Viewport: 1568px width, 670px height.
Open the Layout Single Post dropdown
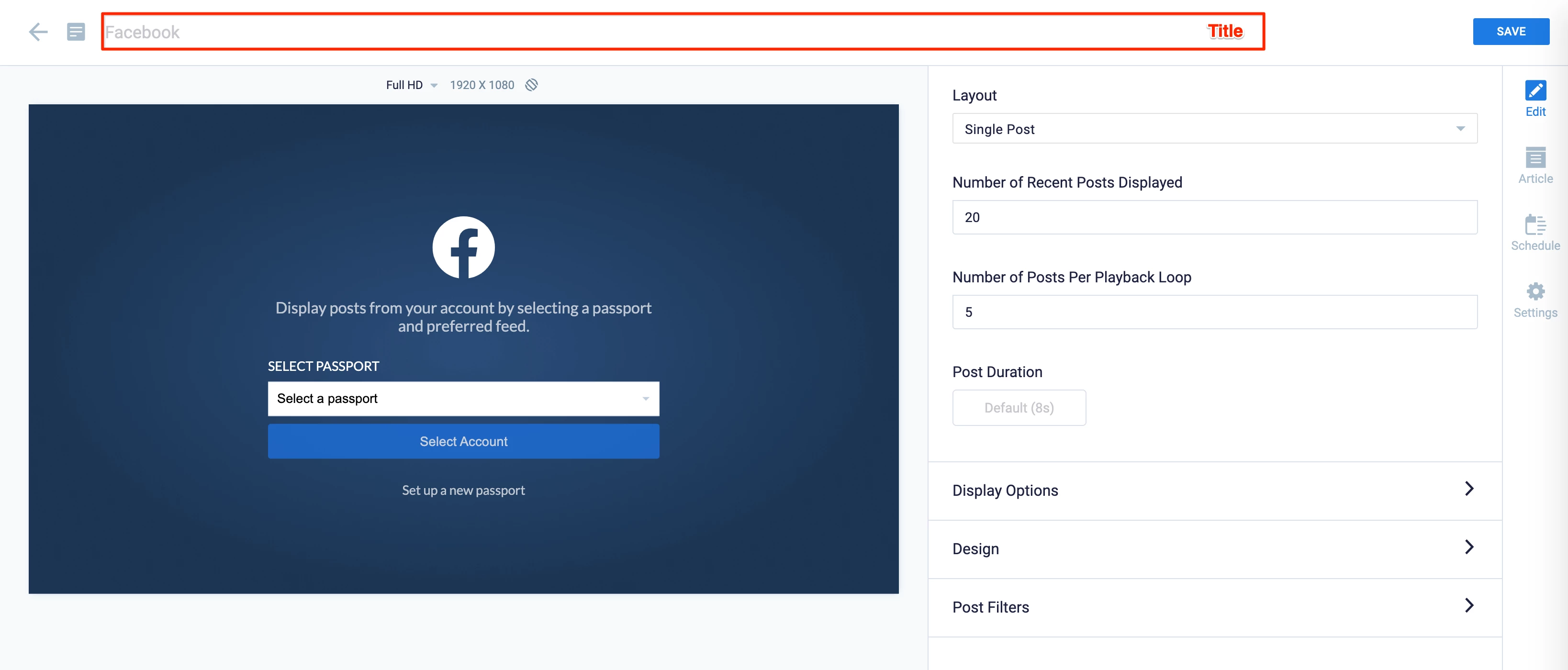tap(1214, 129)
